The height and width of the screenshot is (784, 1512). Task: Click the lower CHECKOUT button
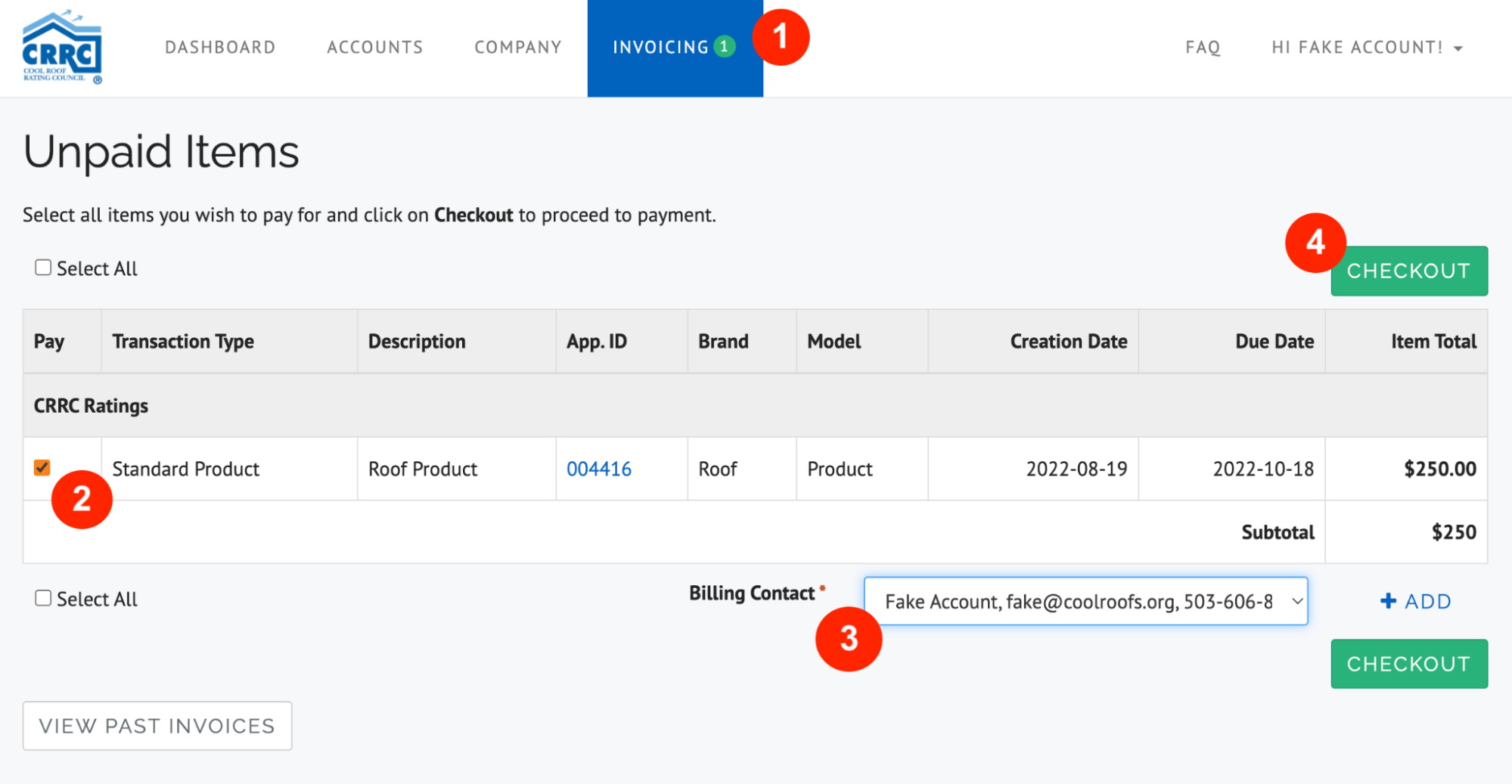point(1408,664)
